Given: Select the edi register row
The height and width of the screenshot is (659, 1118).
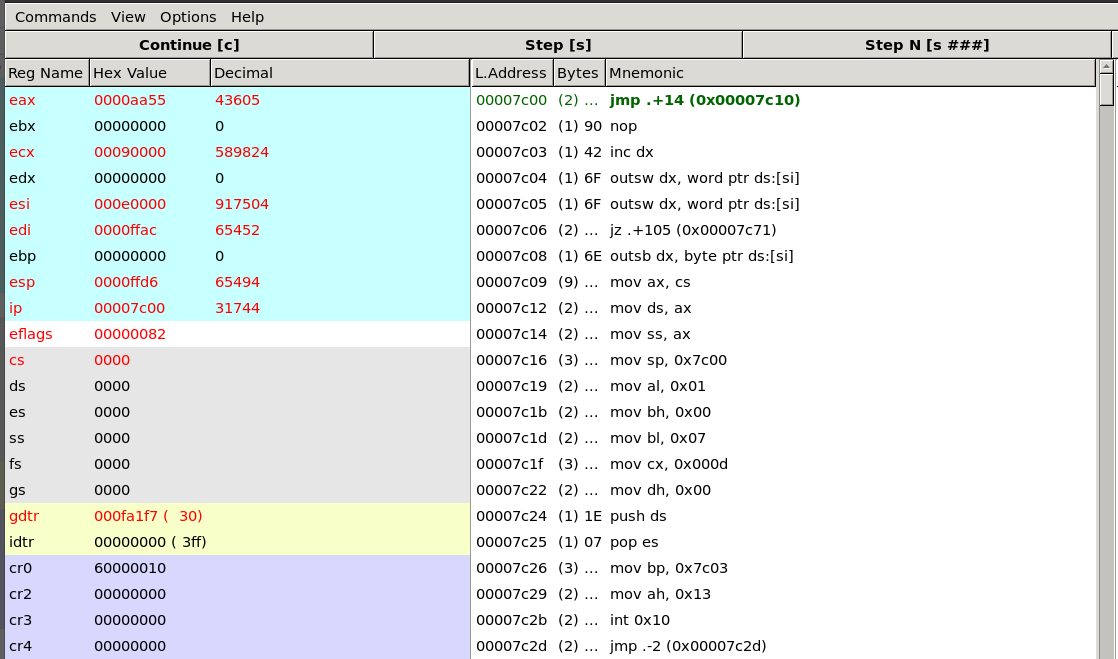Looking at the screenshot, I should [237, 230].
